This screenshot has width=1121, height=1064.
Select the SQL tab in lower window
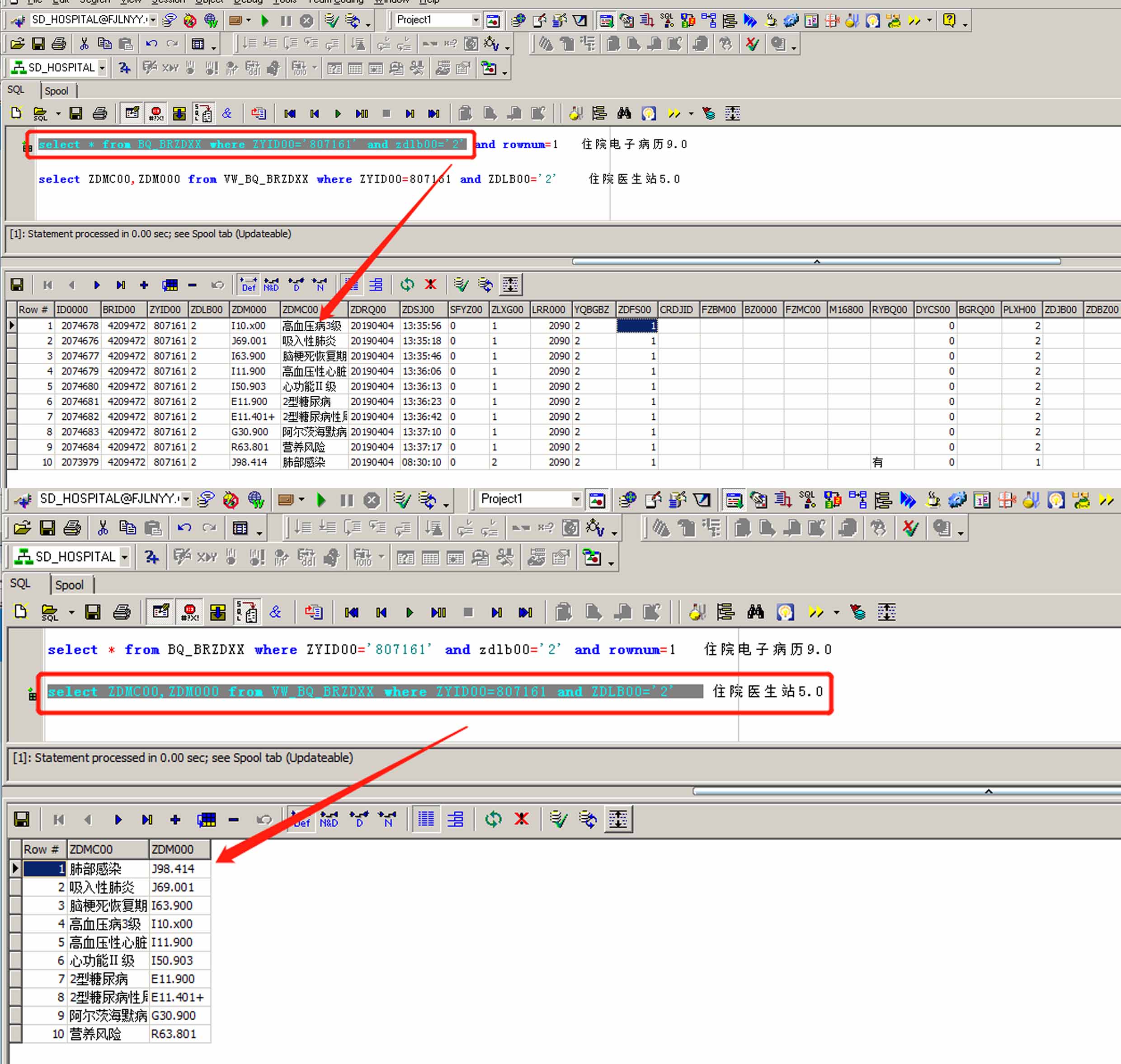[20, 584]
